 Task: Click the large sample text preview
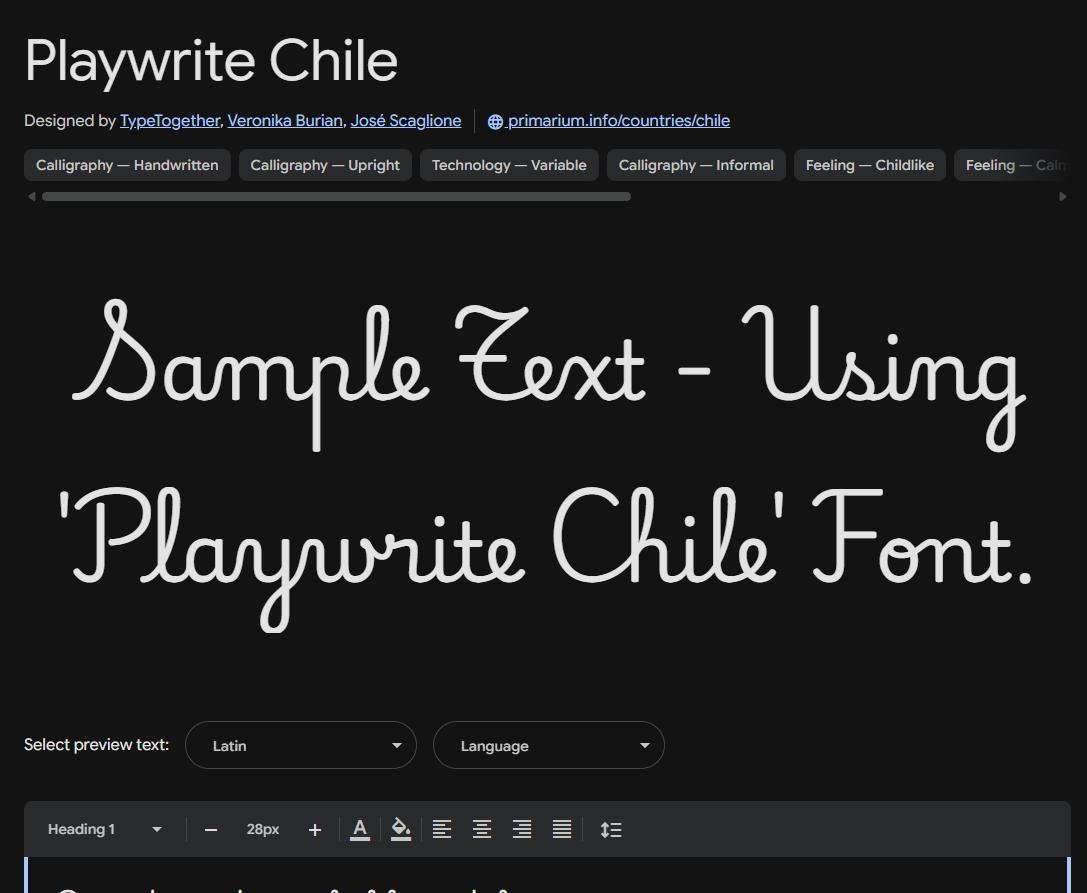click(x=548, y=465)
